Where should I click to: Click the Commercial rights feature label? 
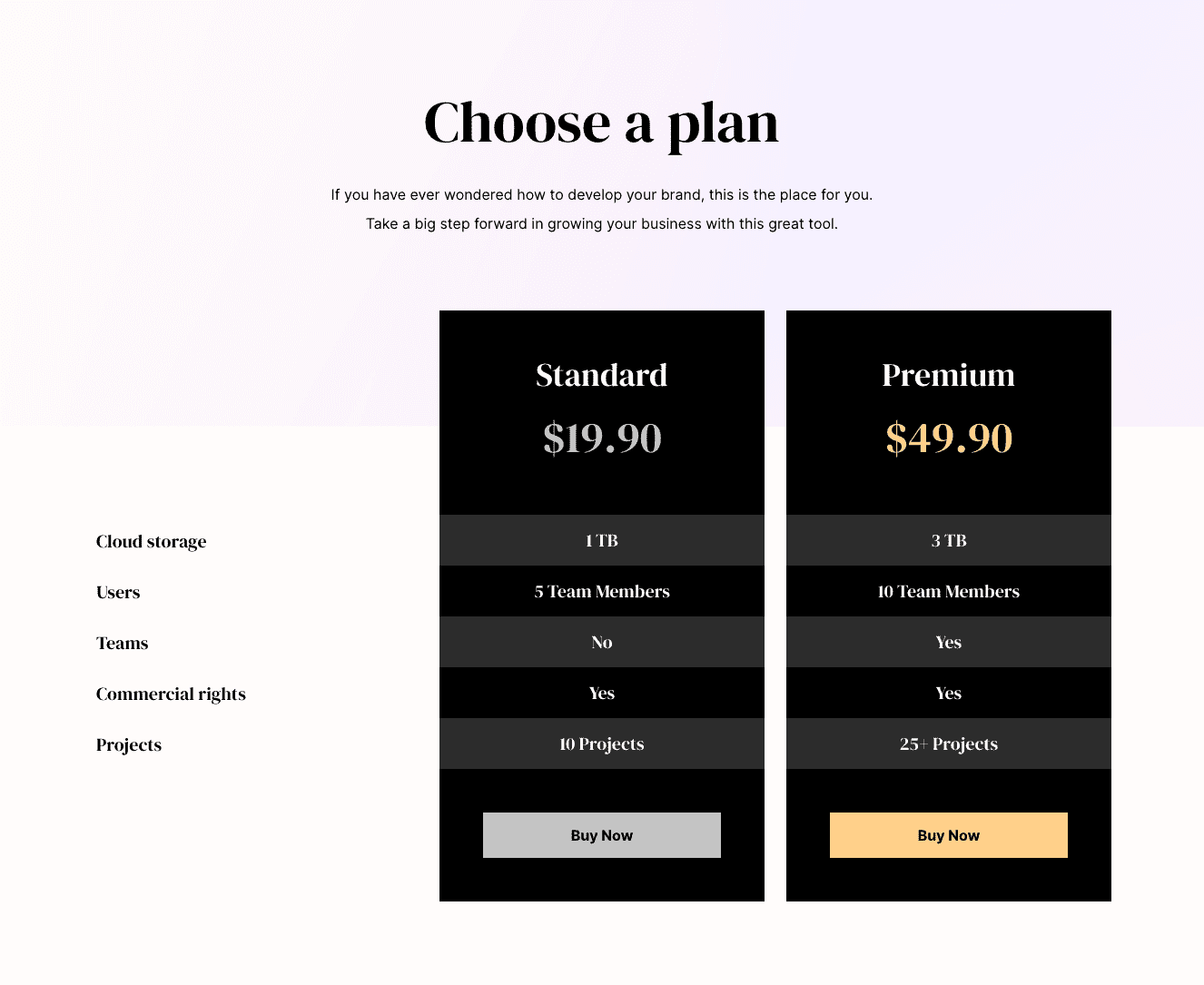click(171, 694)
